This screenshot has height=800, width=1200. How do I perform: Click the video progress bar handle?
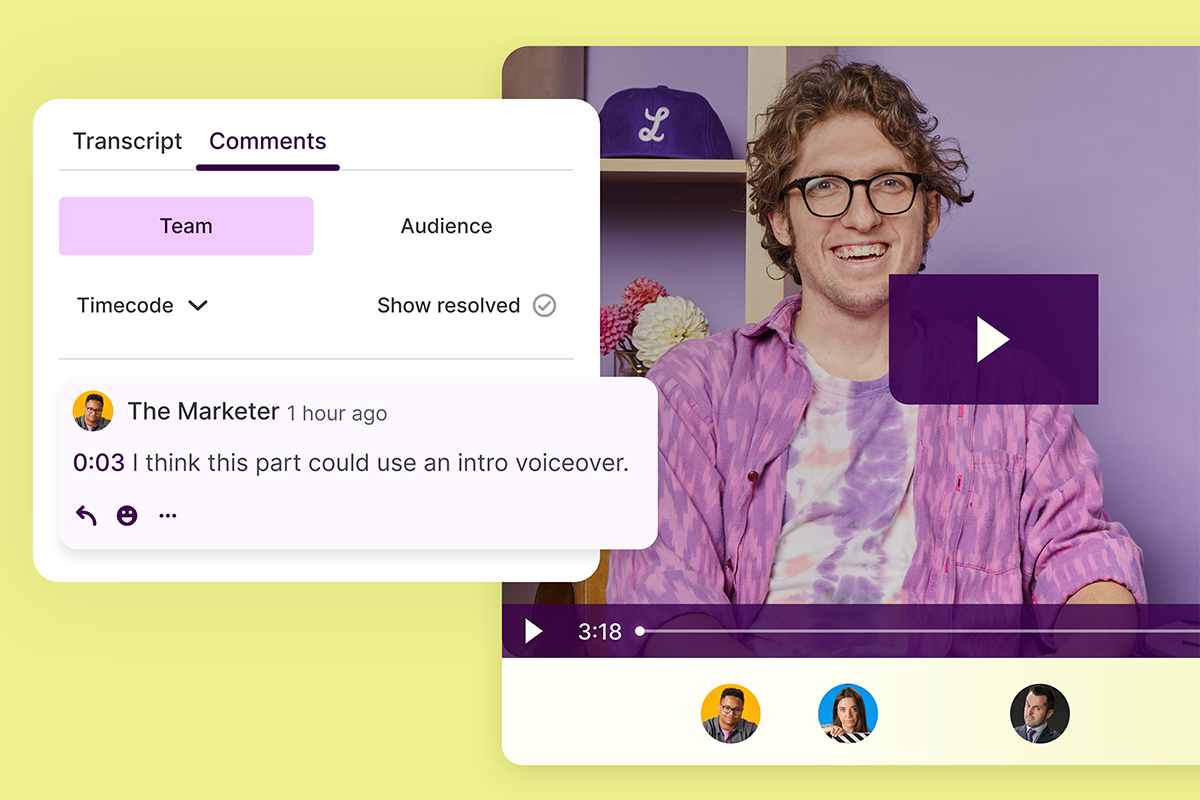point(640,631)
